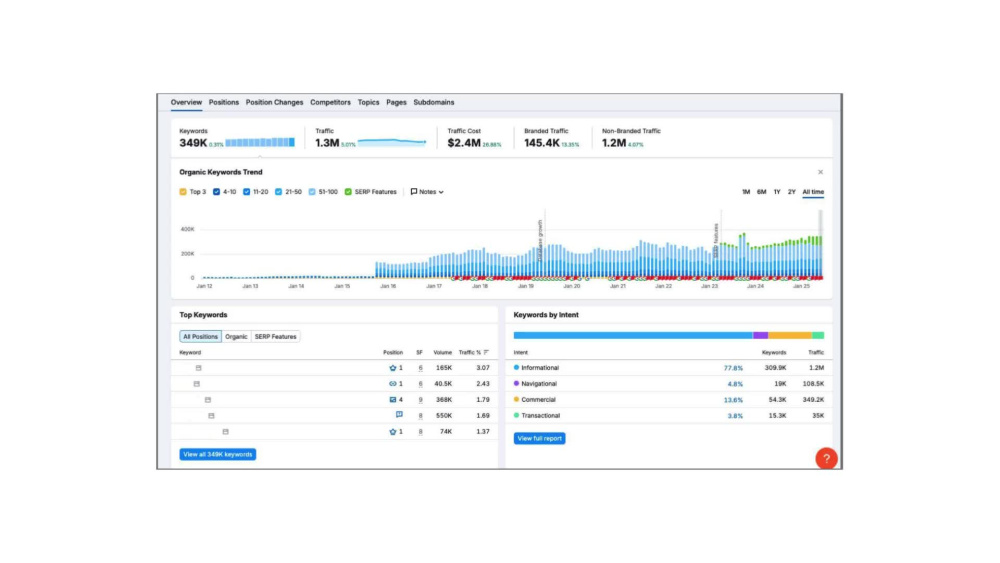Open the Topics tab
The image size is (1000, 563).
pos(369,102)
